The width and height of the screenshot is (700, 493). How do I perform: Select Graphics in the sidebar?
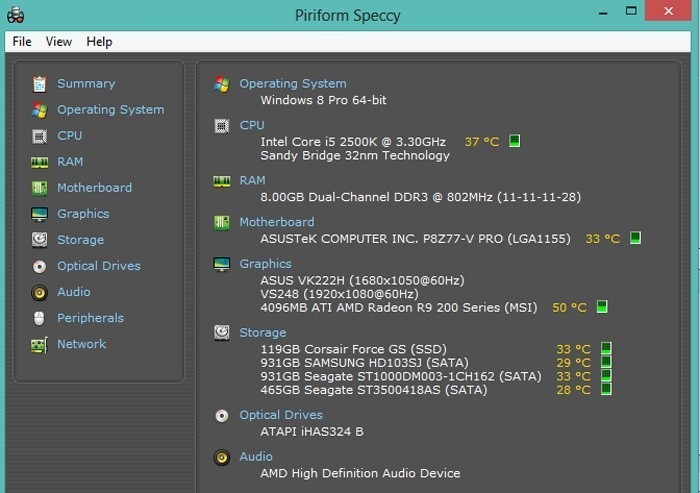[83, 214]
